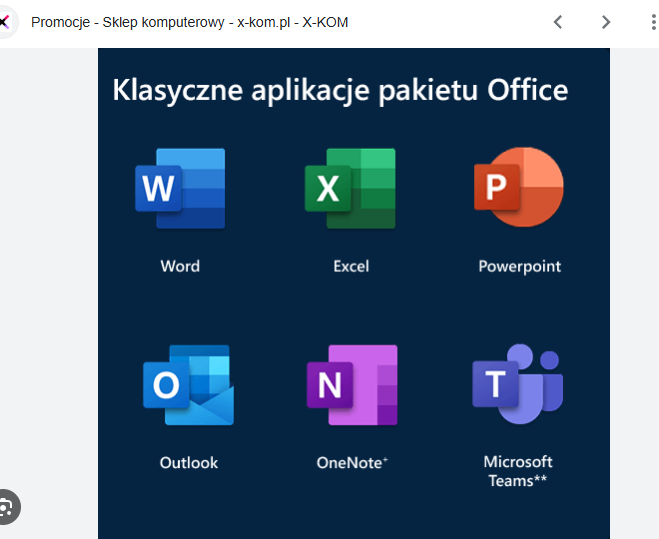Select the purple OneNote app icon
Image resolution: width=659 pixels, height=539 pixels.
click(x=352, y=385)
